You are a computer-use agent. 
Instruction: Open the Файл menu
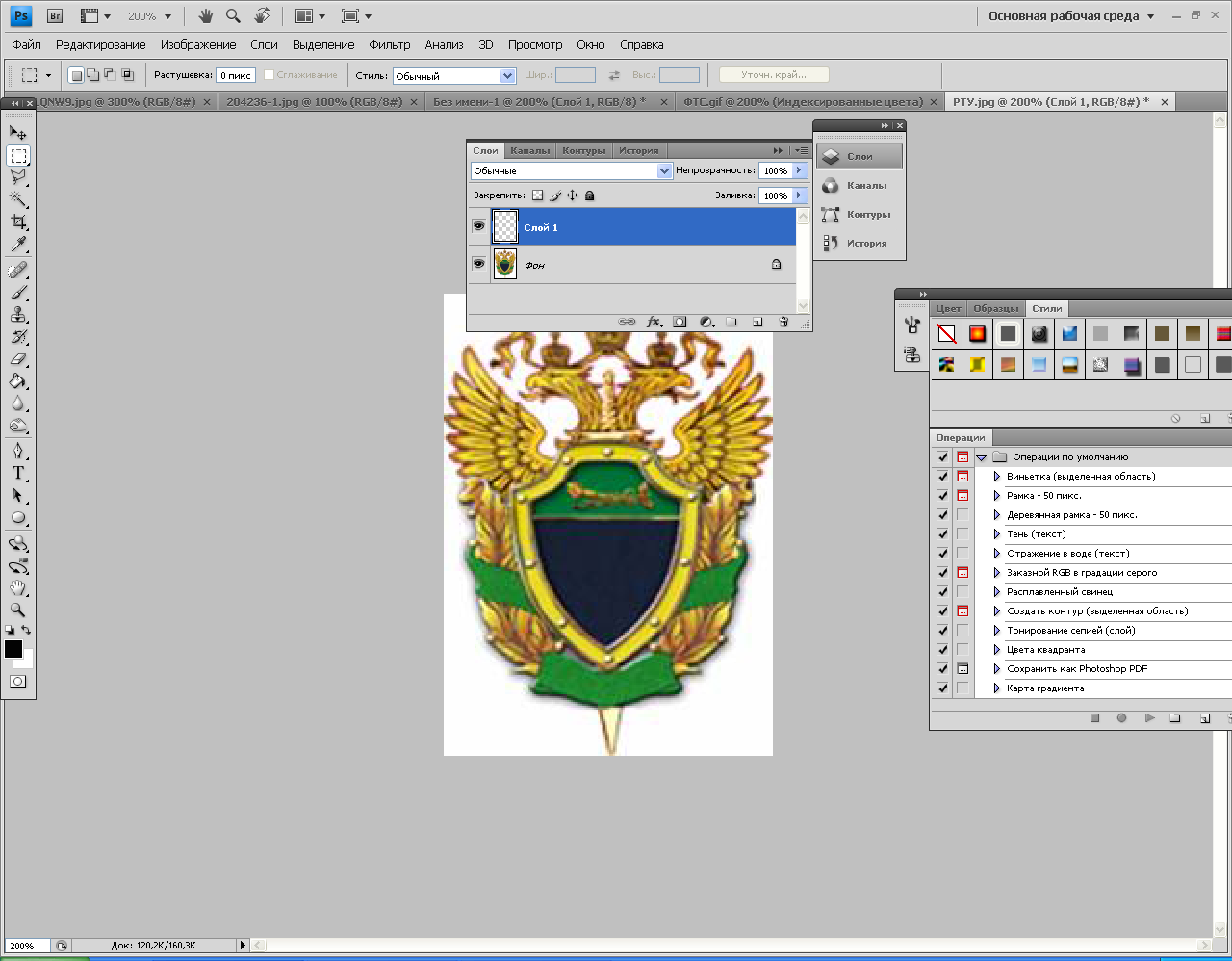tap(27, 45)
